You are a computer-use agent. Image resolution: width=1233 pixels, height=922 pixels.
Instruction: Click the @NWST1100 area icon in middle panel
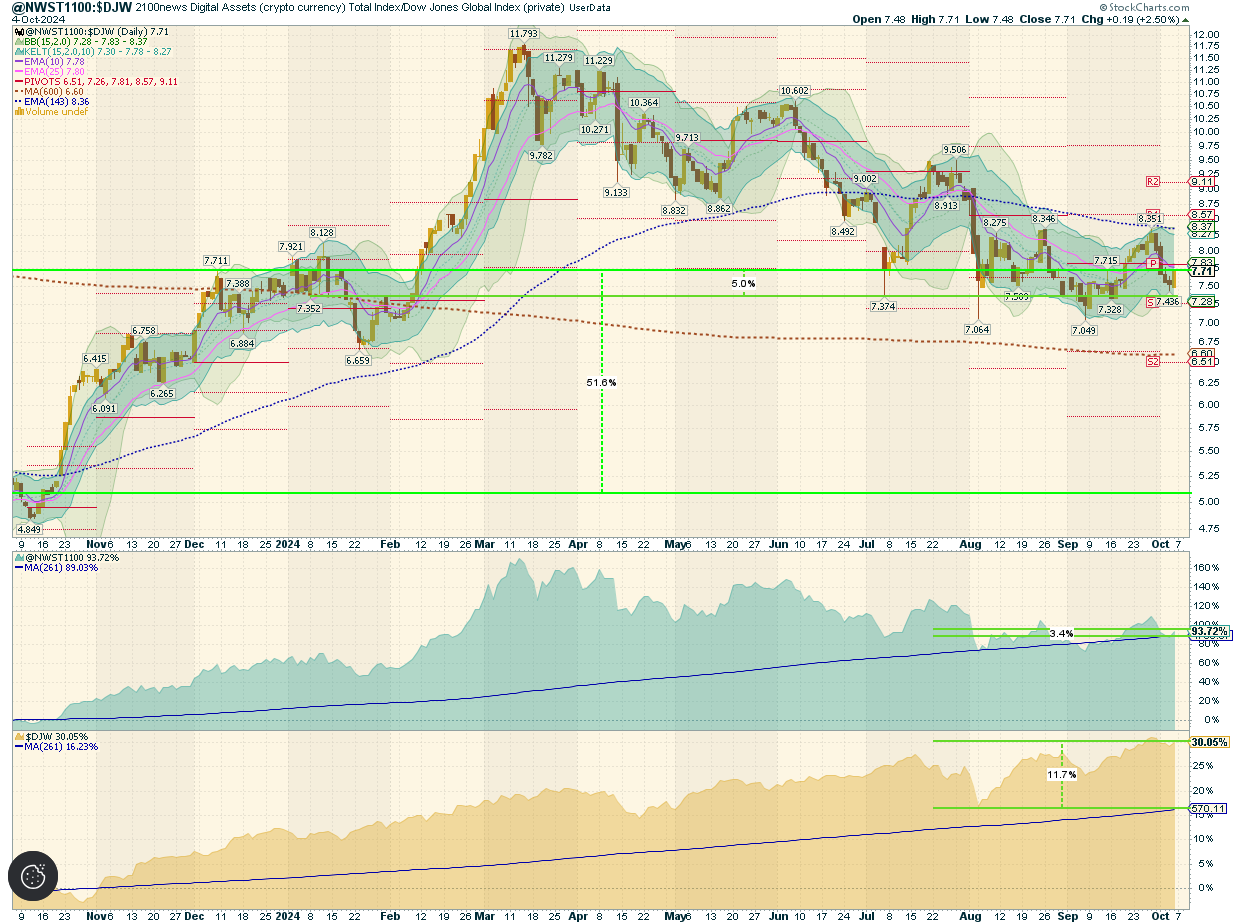pos(19,558)
